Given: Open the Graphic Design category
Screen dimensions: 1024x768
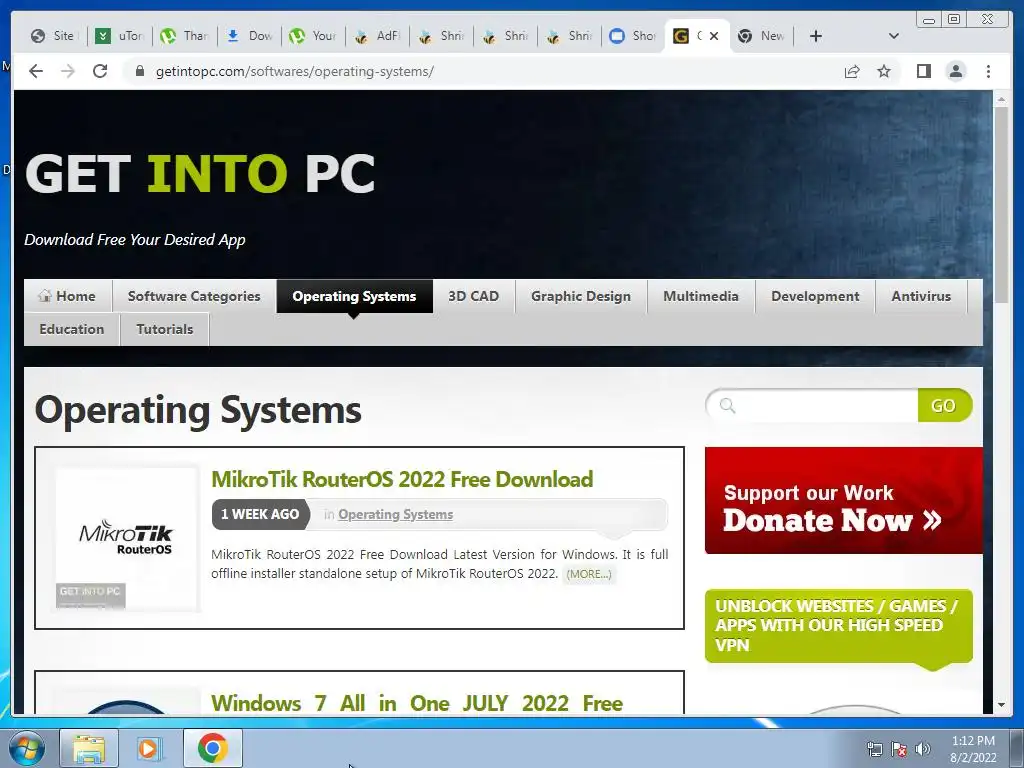Looking at the screenshot, I should point(581,296).
